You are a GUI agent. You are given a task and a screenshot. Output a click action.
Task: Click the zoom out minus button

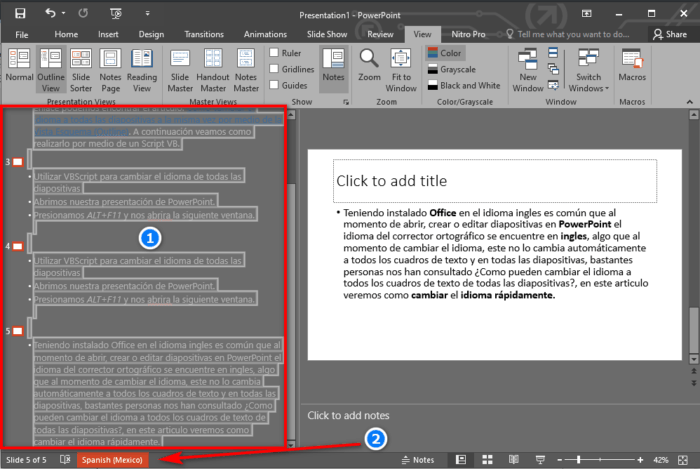[559, 460]
